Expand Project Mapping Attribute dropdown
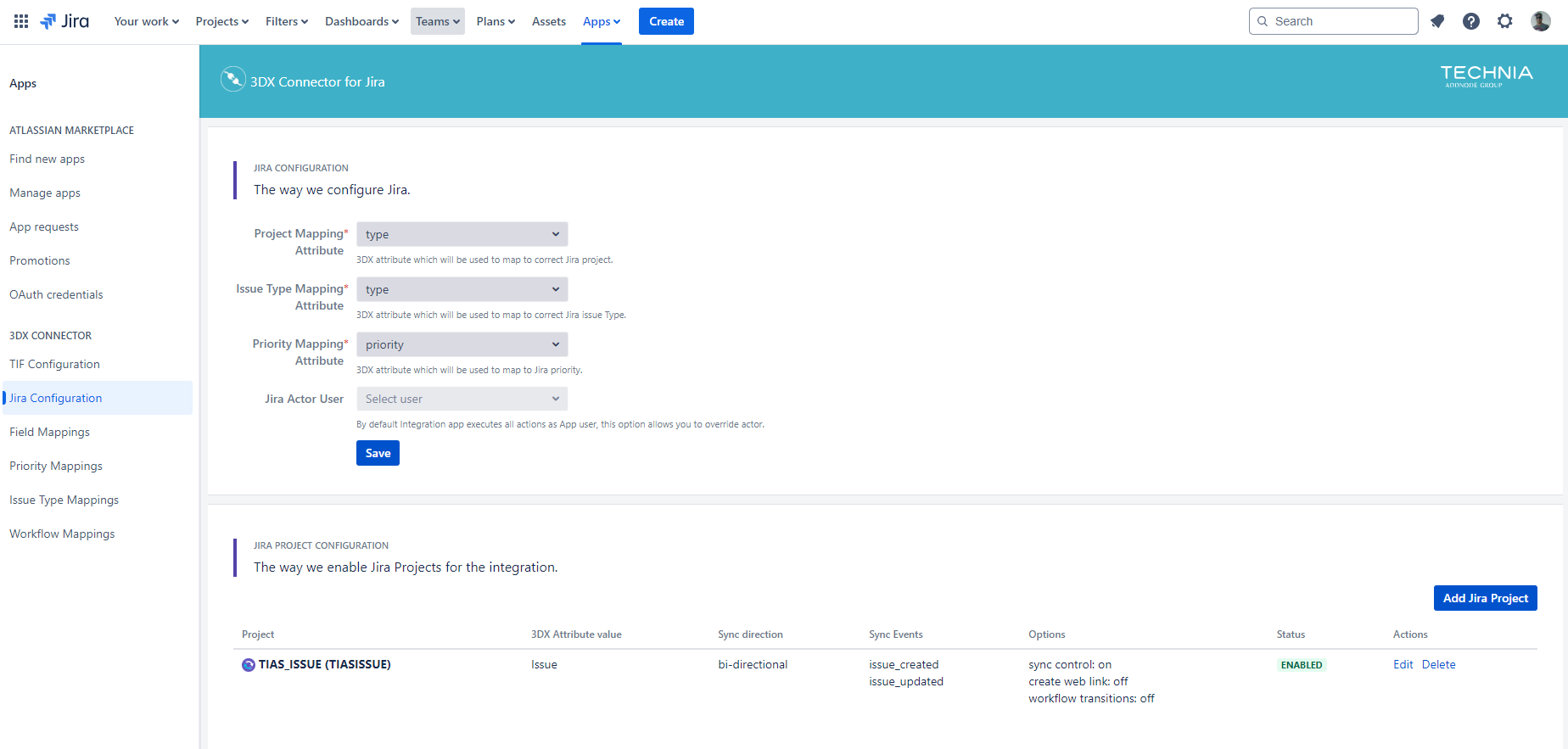 [462, 234]
